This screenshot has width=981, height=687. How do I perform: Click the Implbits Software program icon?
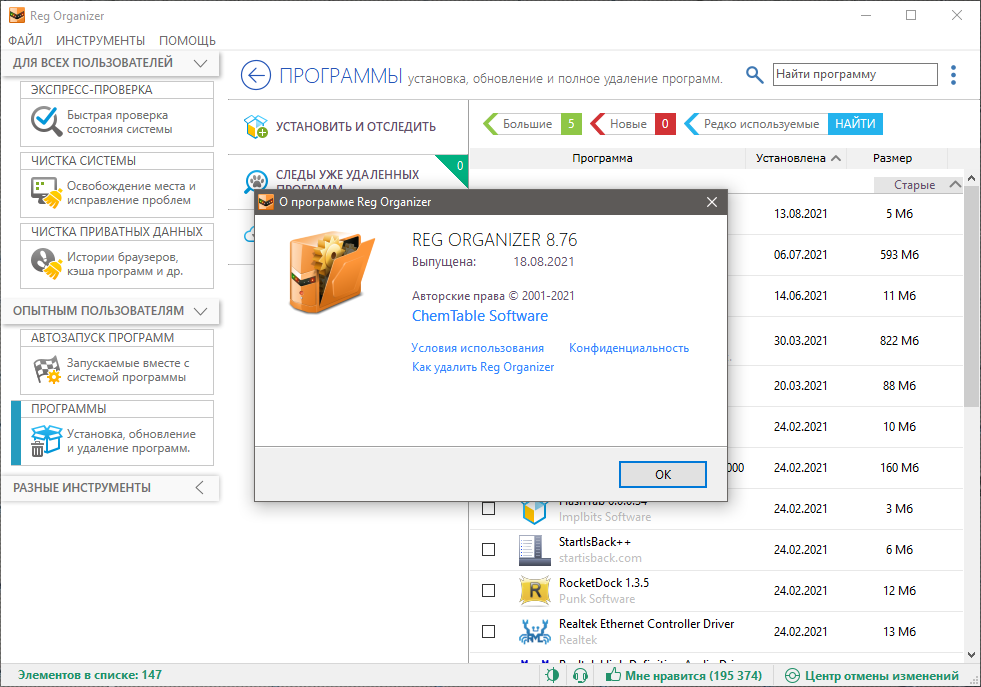pos(534,512)
